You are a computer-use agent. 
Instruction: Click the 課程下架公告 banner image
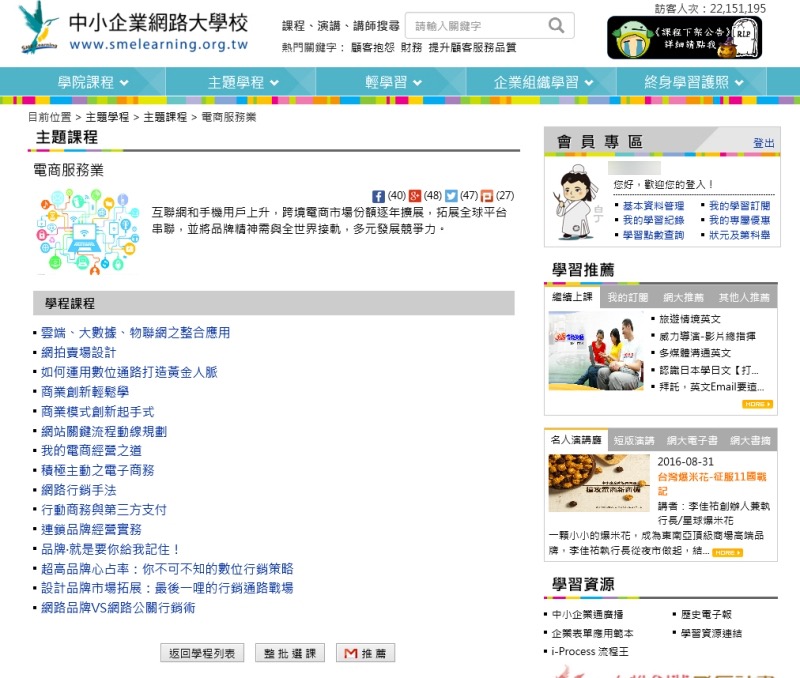(x=684, y=38)
